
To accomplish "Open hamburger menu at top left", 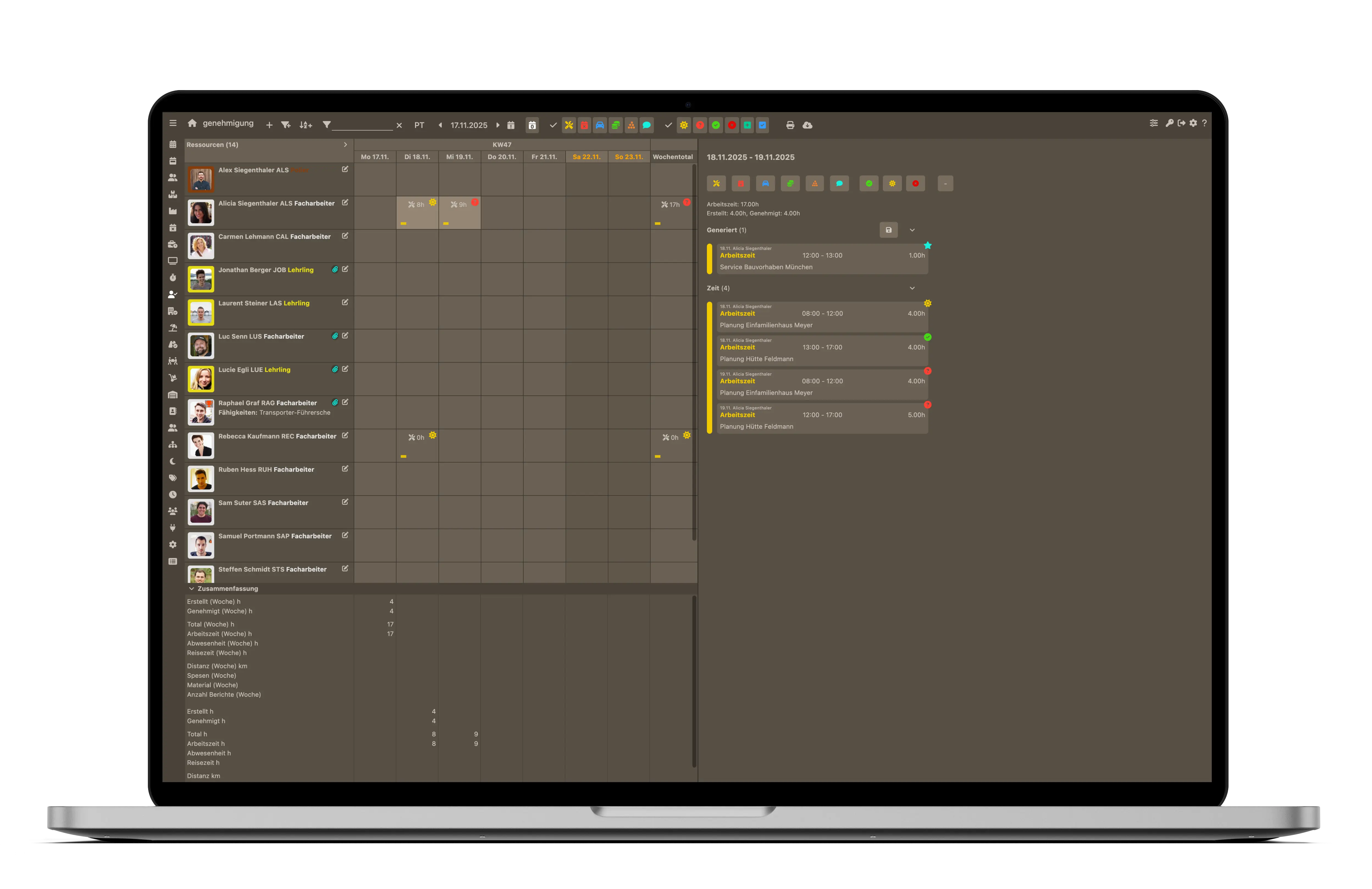I will point(172,123).
